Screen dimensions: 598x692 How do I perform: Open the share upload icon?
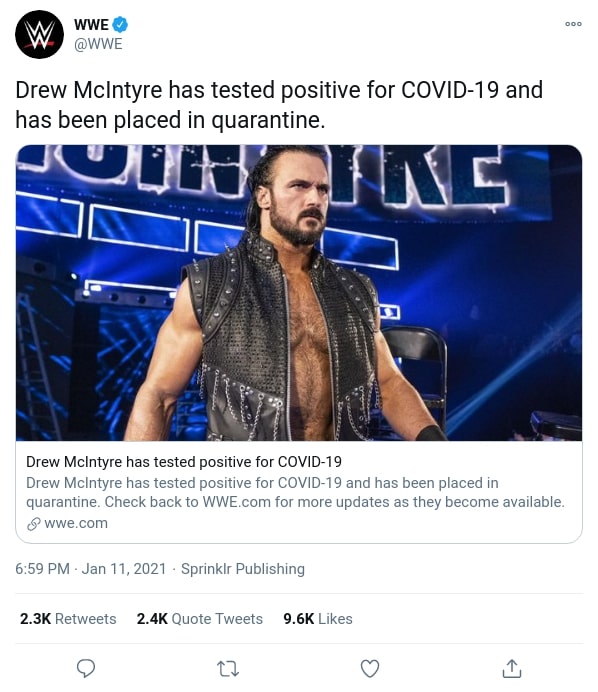coord(512,668)
